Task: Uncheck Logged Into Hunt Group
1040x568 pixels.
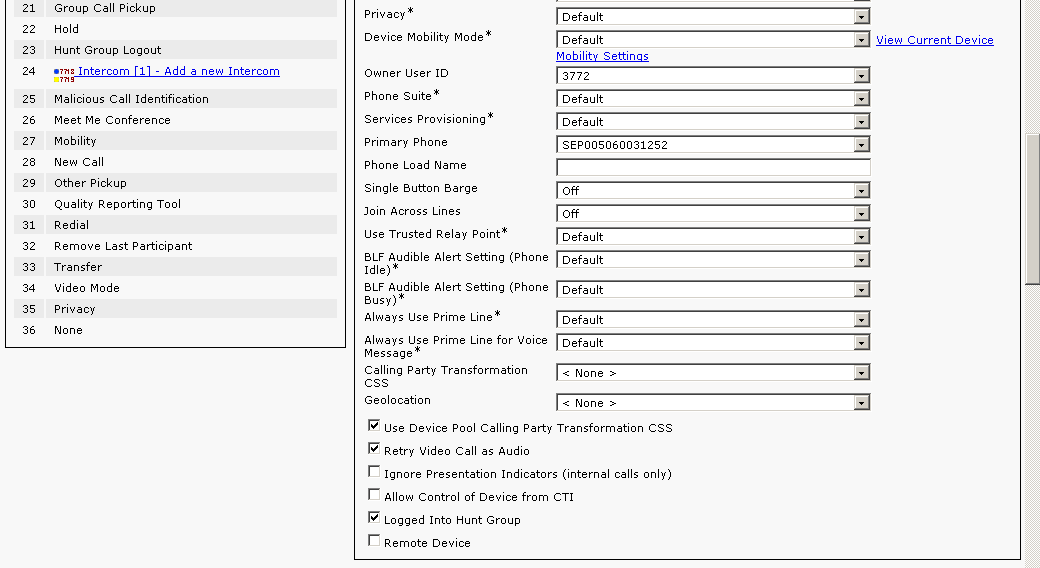Action: pyautogui.click(x=374, y=519)
